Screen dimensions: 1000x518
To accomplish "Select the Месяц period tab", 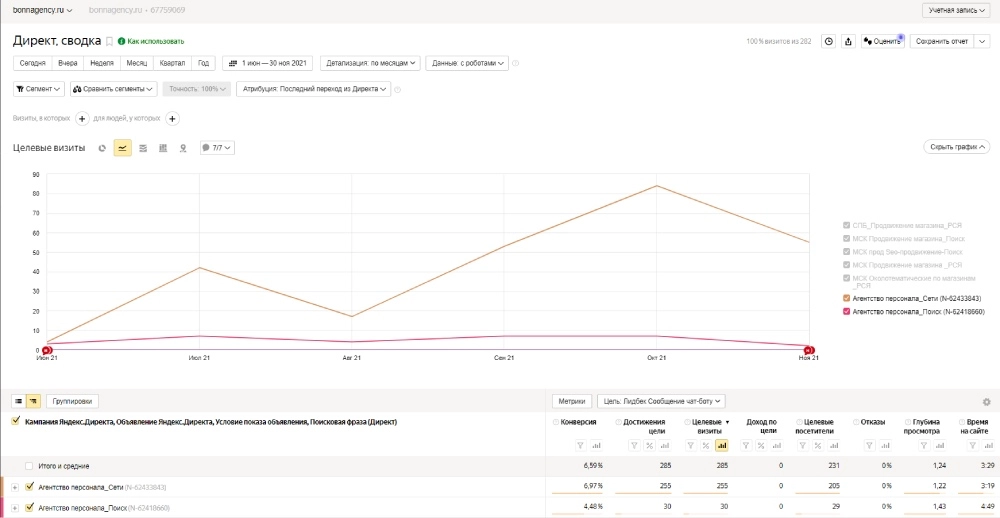I will [136, 63].
